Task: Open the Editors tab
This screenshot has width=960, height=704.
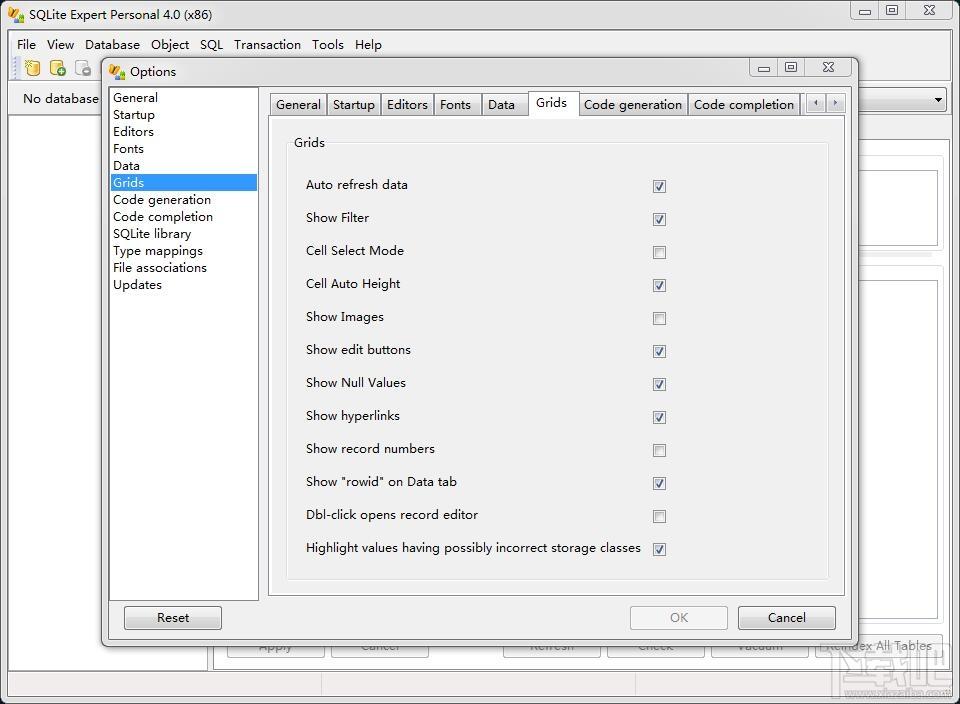Action: 407,105
